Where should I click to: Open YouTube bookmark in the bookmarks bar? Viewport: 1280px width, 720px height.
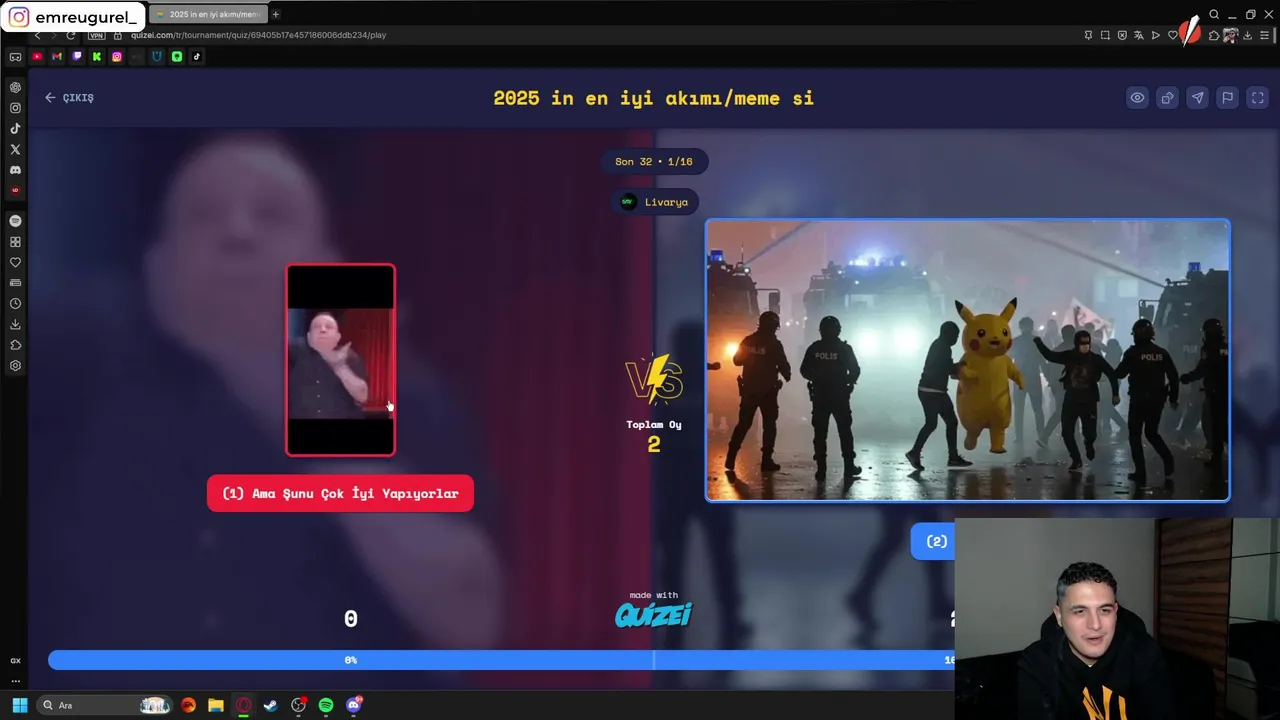pos(37,57)
